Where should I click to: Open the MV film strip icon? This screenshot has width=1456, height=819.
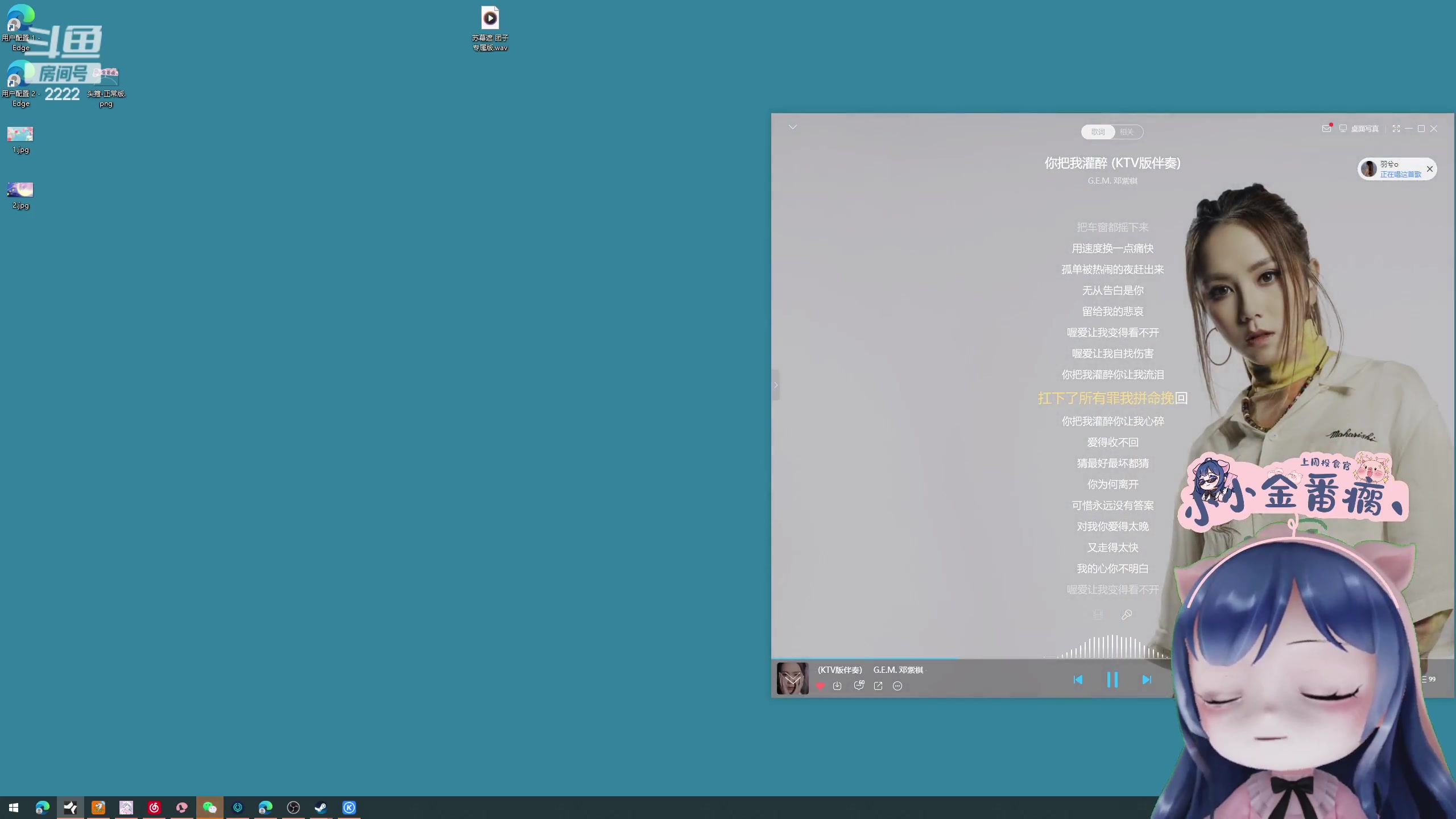coord(1098,615)
